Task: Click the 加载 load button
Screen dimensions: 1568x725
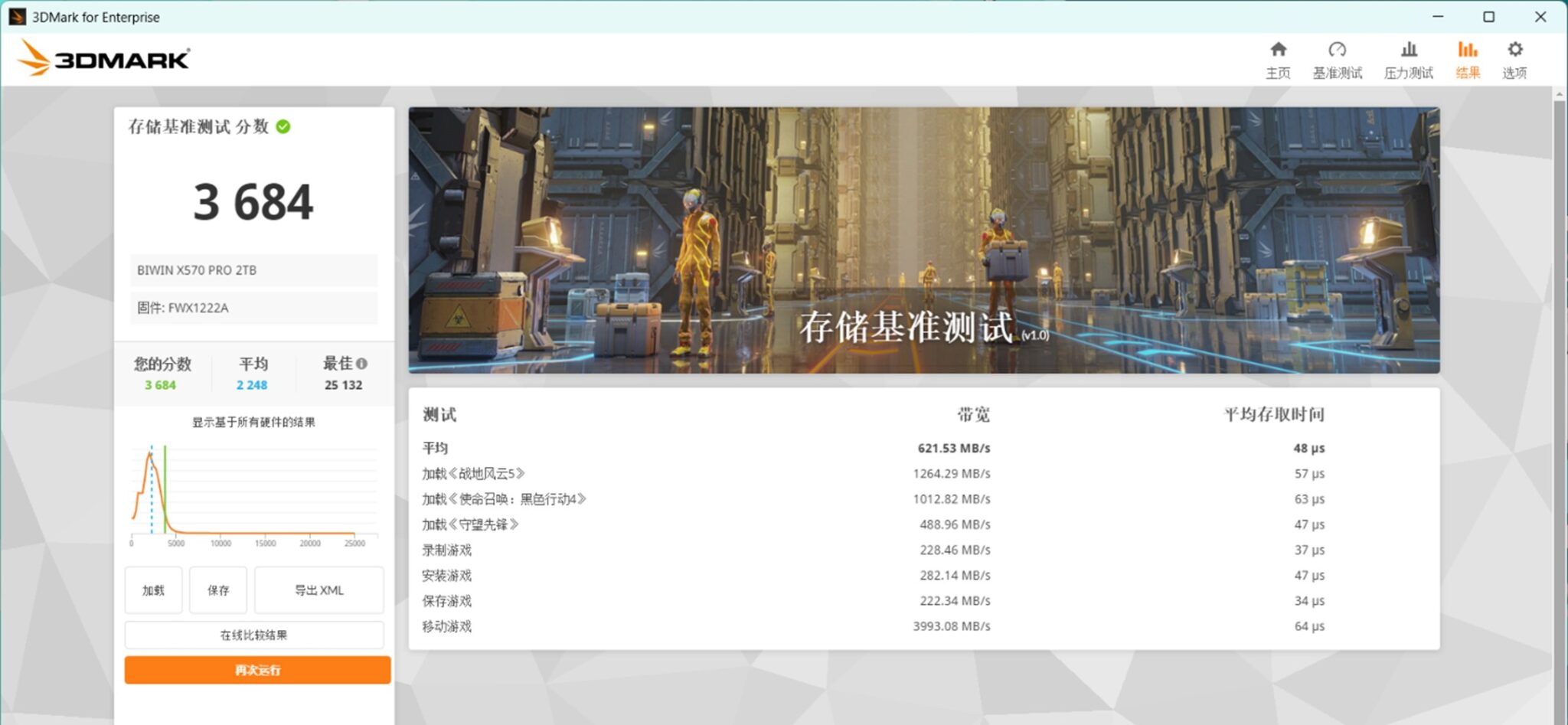Action: click(x=153, y=590)
